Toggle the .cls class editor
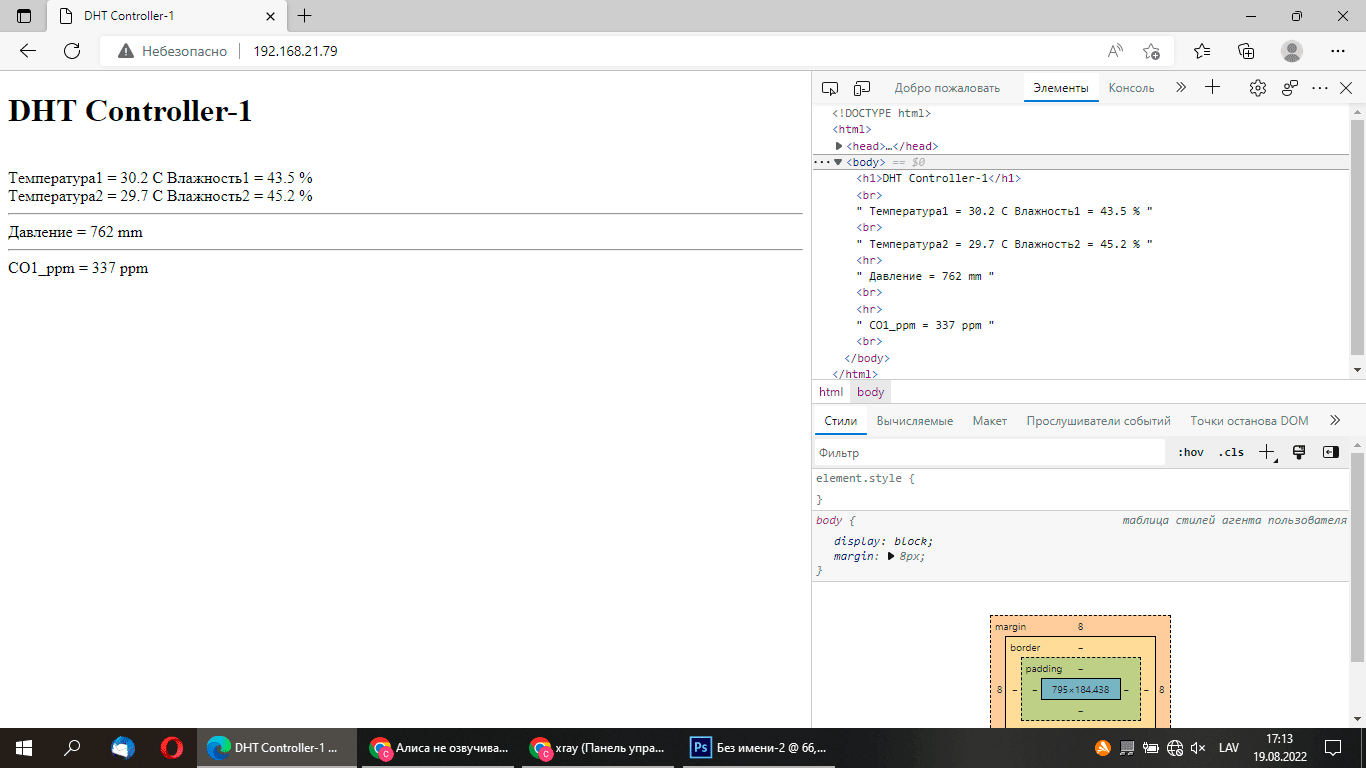The image size is (1366, 768). coord(1231,452)
